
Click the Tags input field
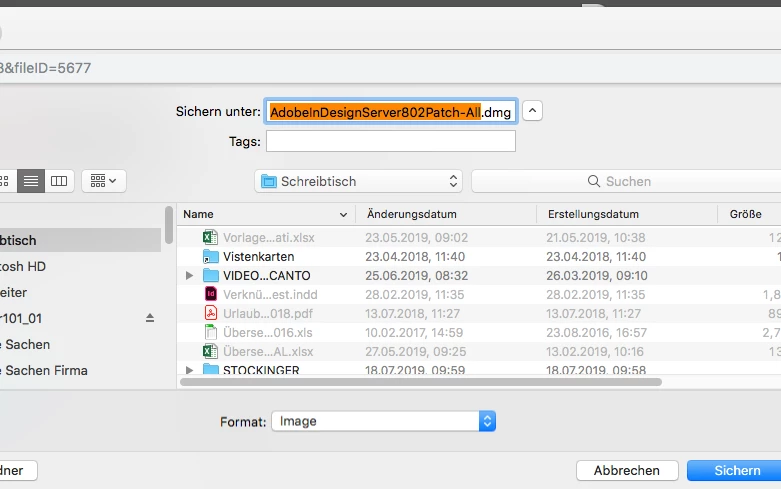(x=390, y=141)
